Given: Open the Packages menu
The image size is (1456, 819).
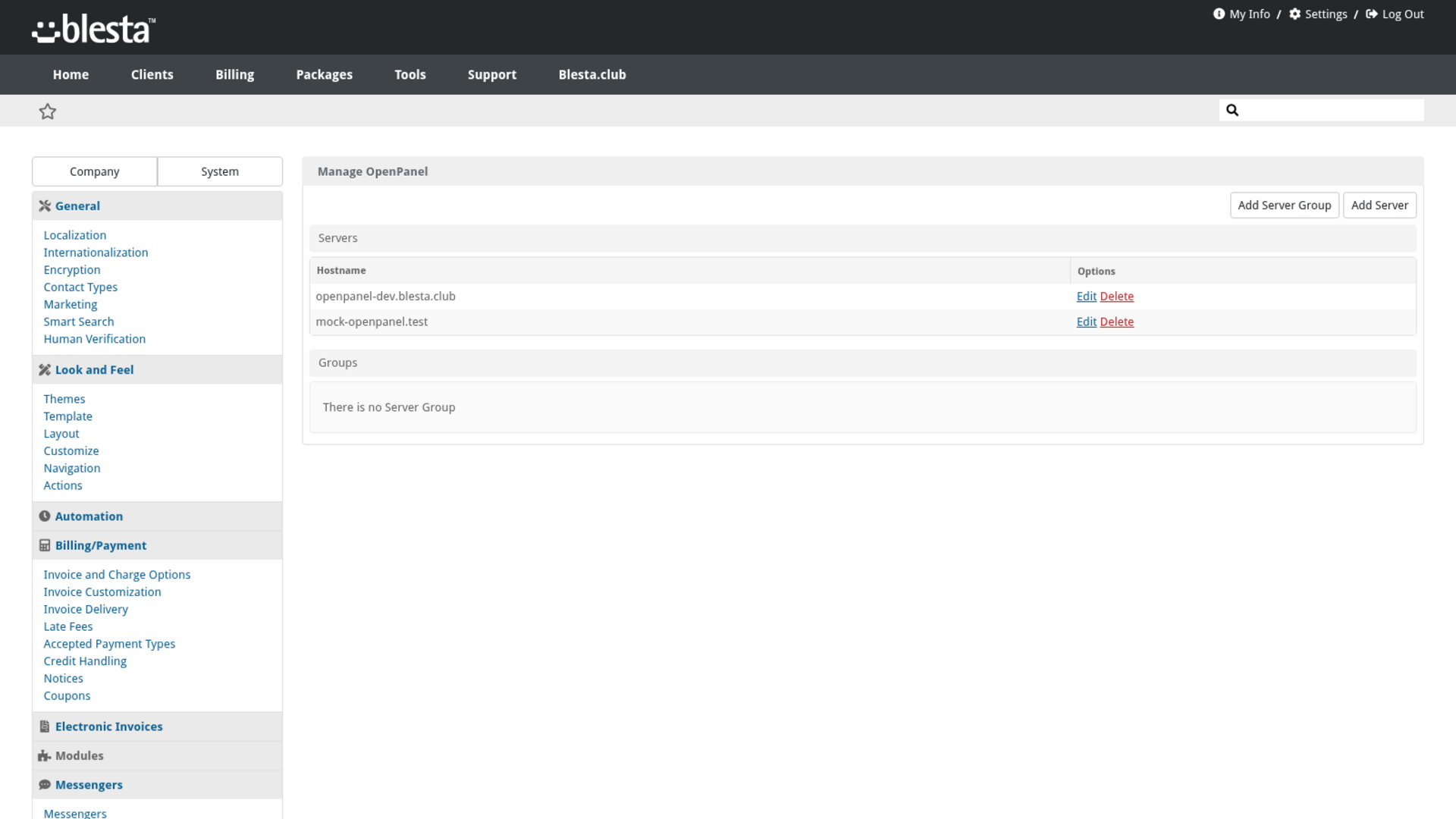Looking at the screenshot, I should pos(324,74).
